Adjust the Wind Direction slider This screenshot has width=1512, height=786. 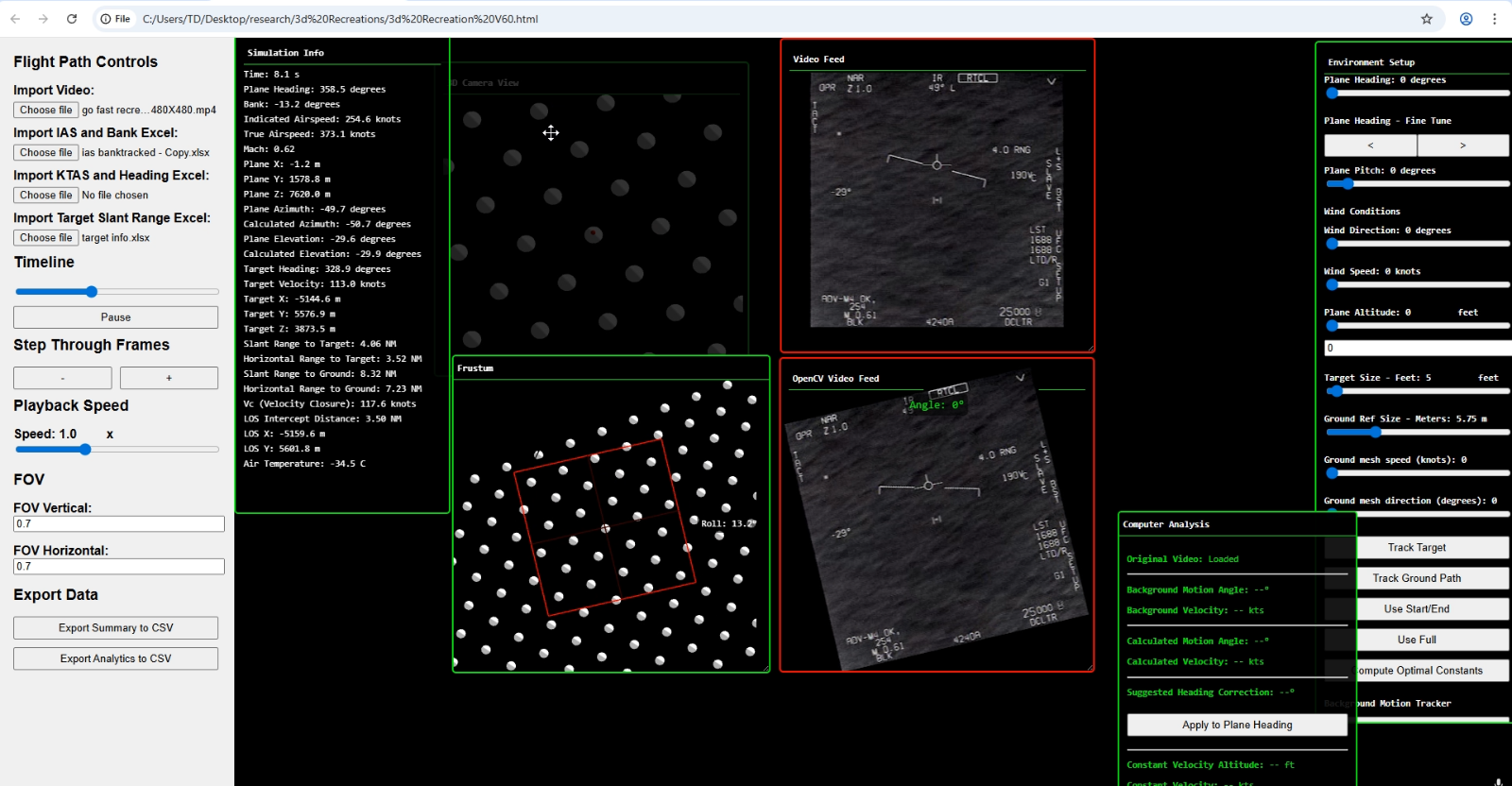(x=1417, y=244)
